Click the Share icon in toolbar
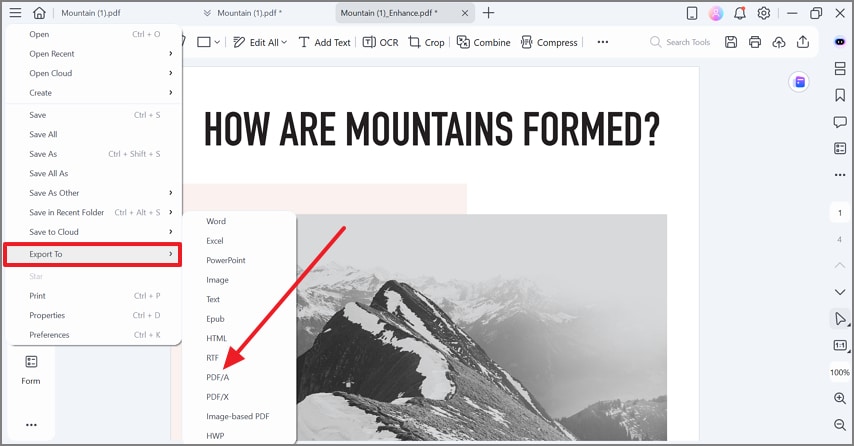Viewport: 854px width, 446px height. point(803,42)
